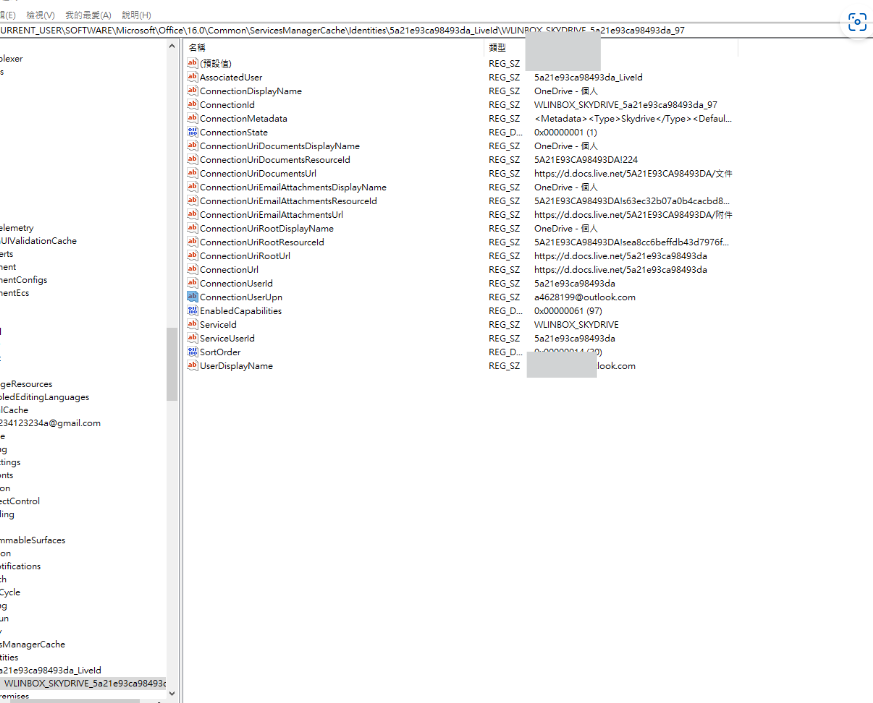The image size is (873, 703).
Task: Click the string icon beside ServiceId
Action: [x=193, y=325]
